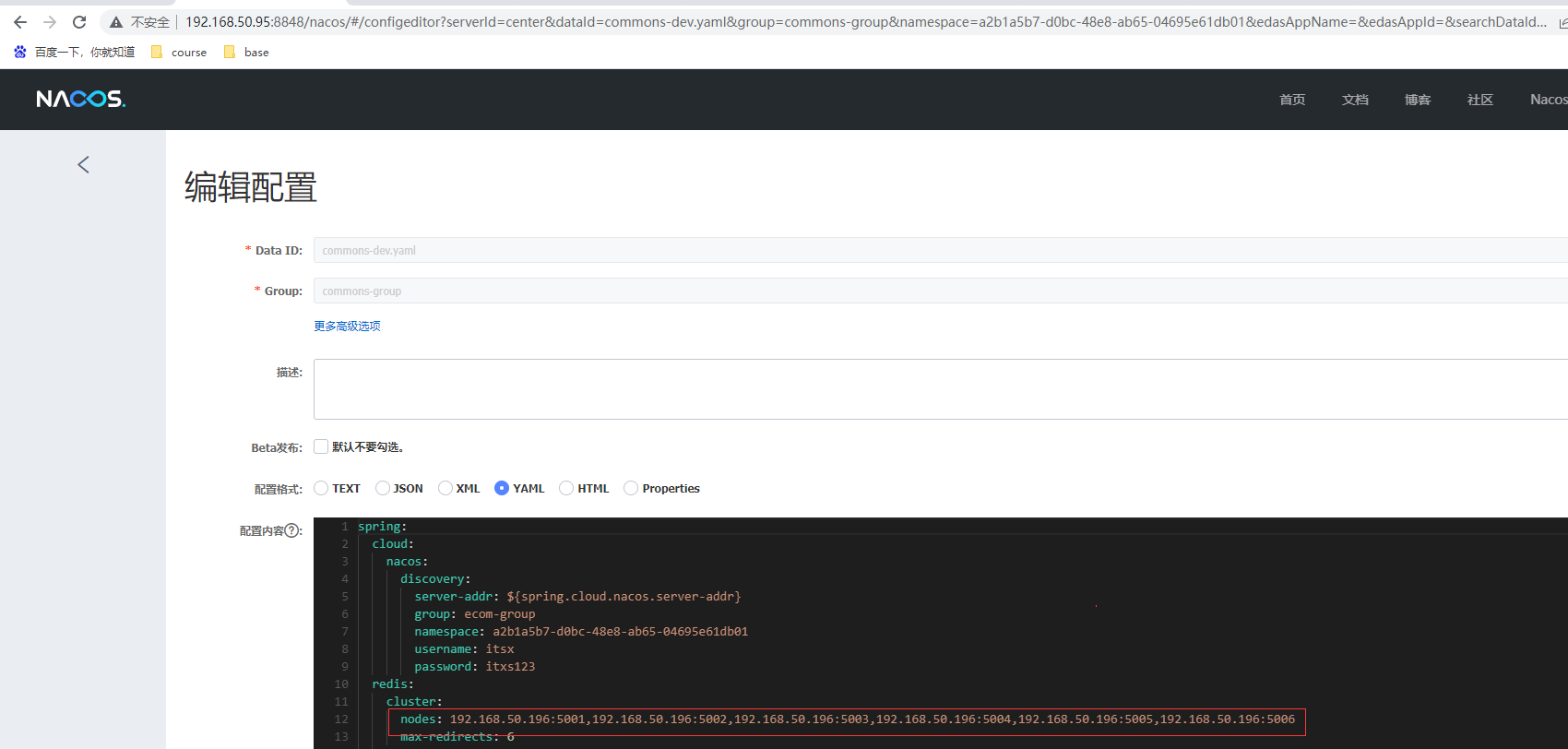
Task: Select XML config format
Action: click(x=445, y=488)
